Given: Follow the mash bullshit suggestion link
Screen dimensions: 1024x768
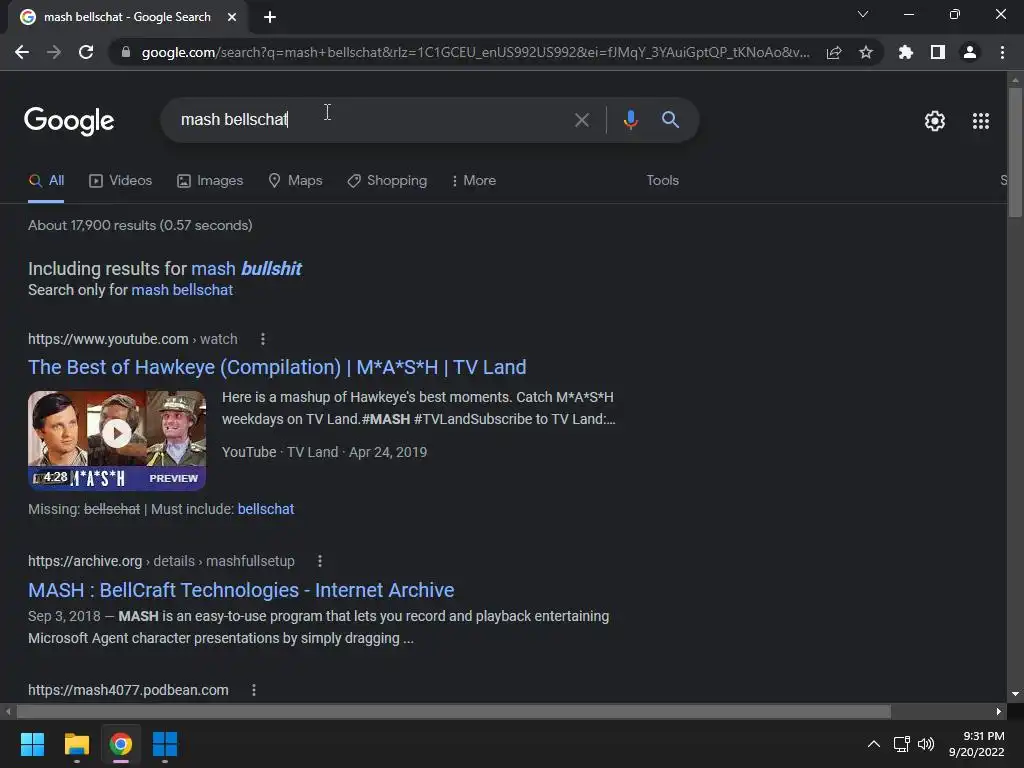Looking at the screenshot, I should (246, 268).
